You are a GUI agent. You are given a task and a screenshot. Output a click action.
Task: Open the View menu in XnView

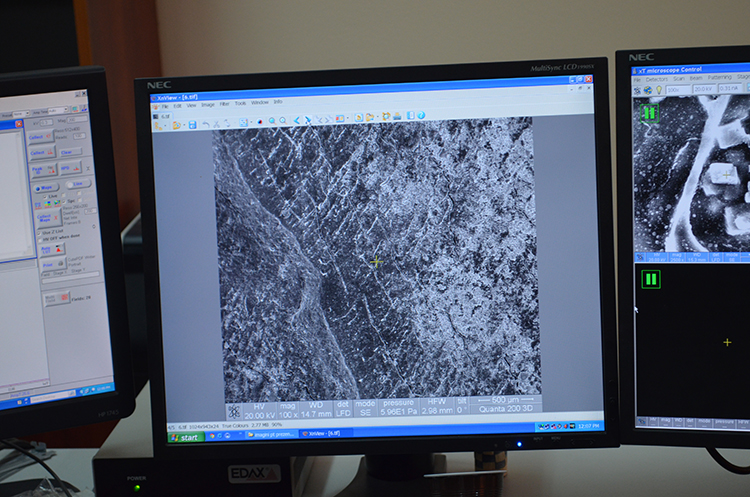click(x=191, y=105)
